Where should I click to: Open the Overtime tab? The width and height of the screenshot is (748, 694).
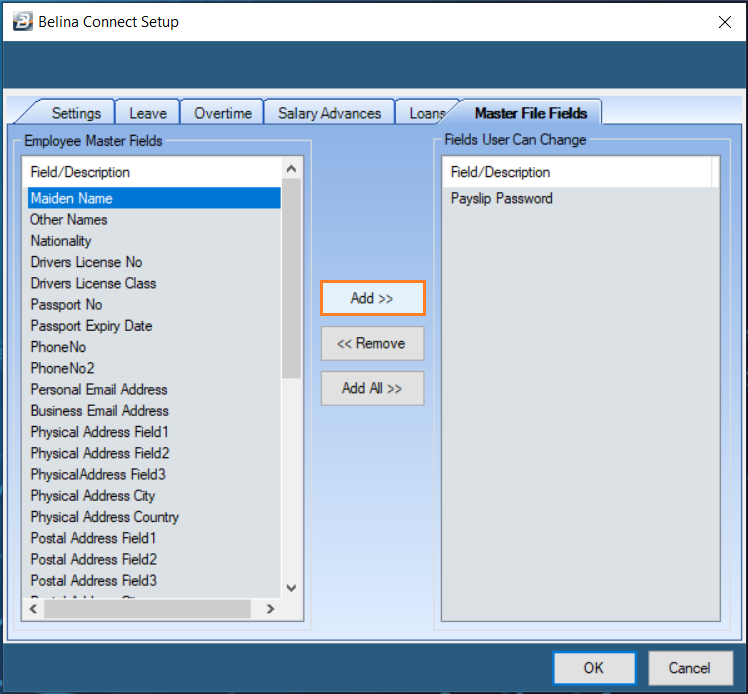[x=223, y=113]
